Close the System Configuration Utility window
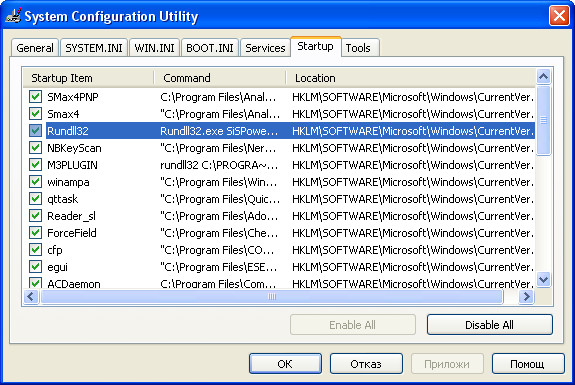This screenshot has width=575, height=385. click(x=559, y=15)
